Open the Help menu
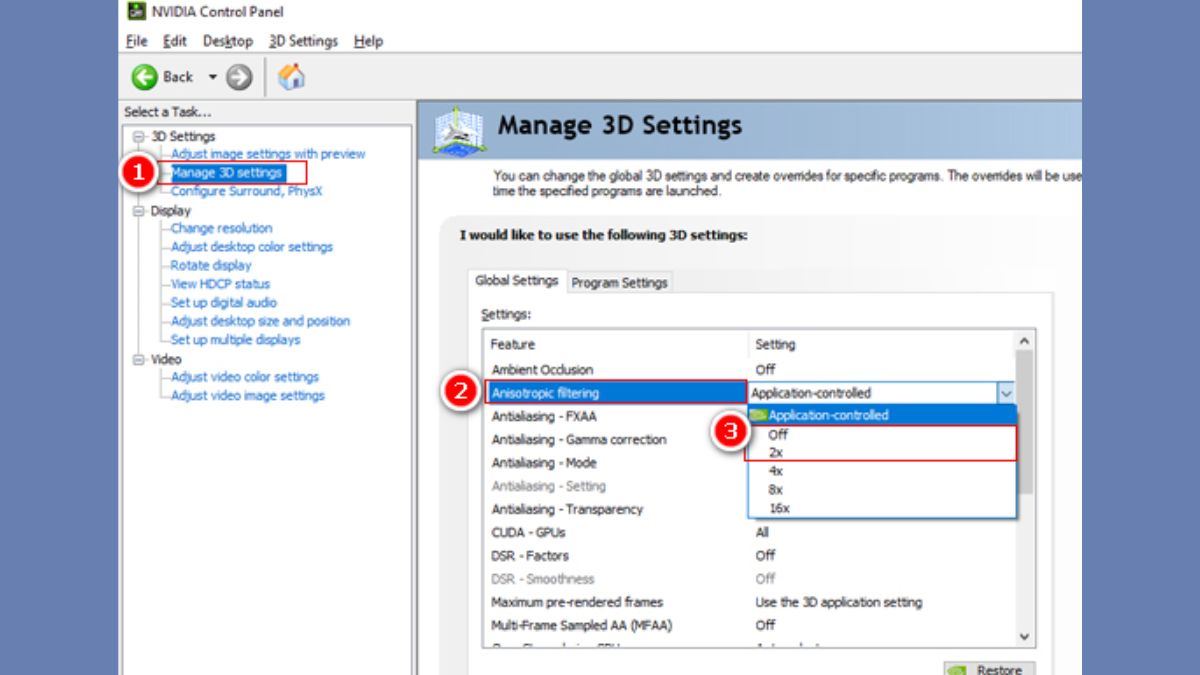 click(x=369, y=41)
